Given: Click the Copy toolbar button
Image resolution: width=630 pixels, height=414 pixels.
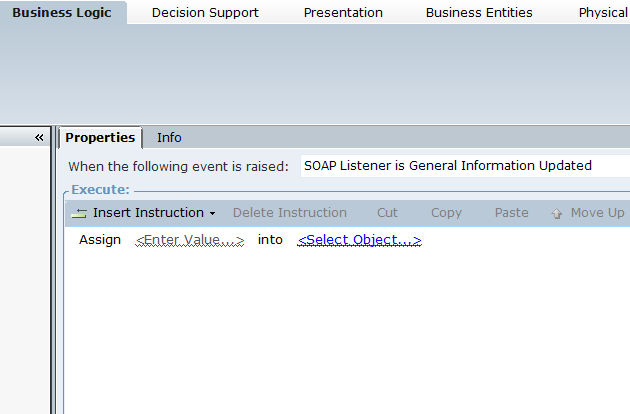Looking at the screenshot, I should (x=446, y=213).
